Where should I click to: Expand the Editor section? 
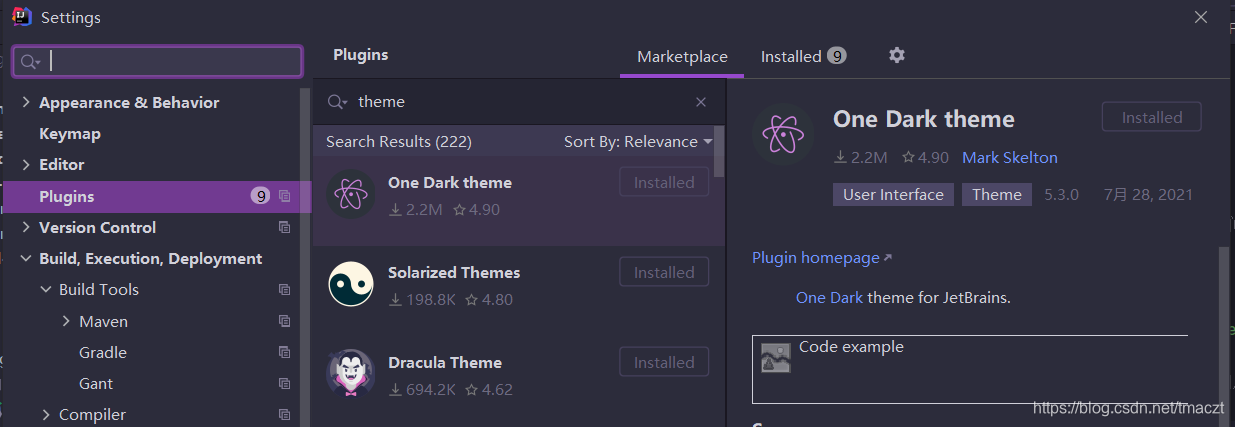25,165
